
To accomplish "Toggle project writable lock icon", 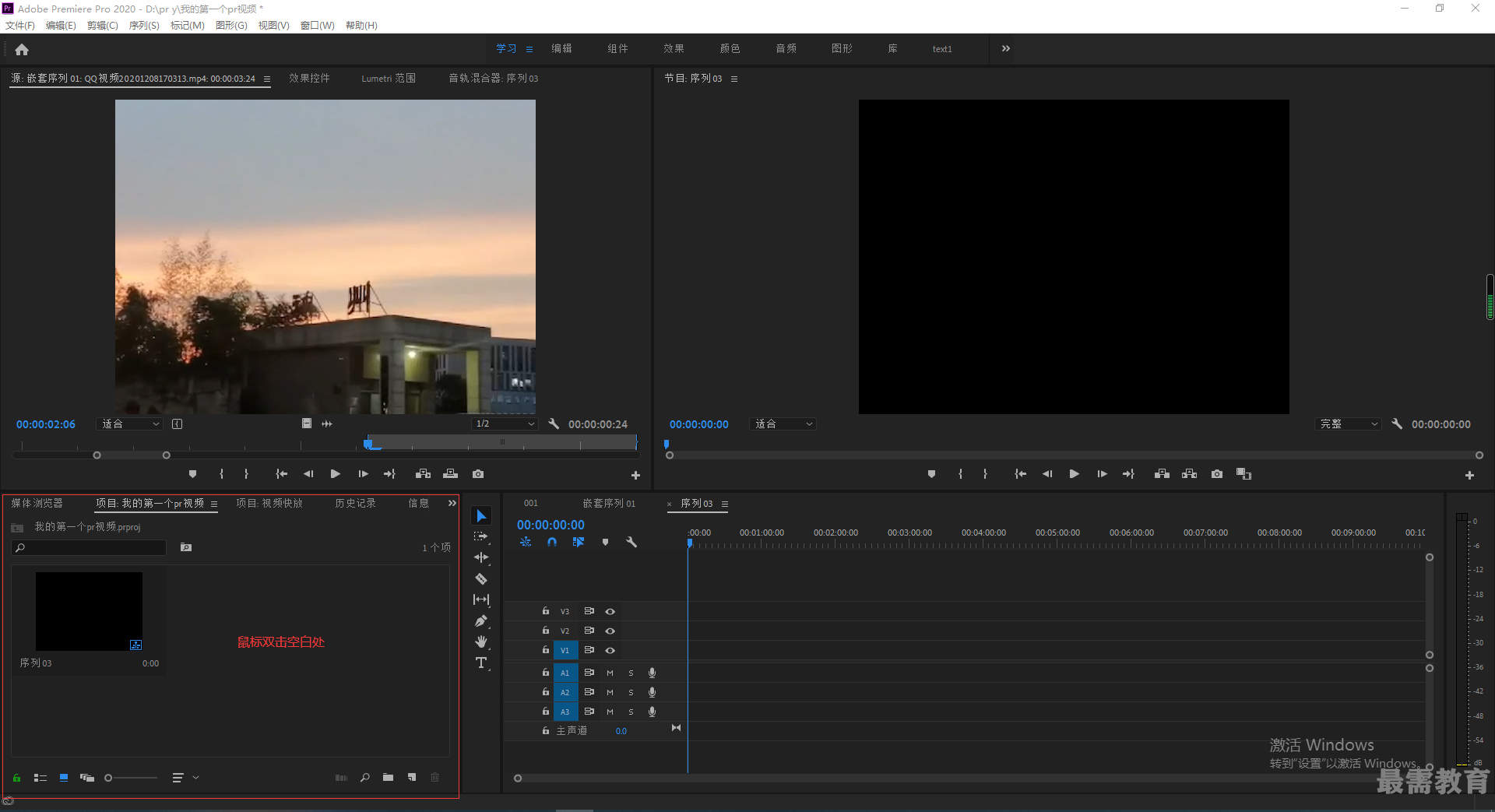I will 16,777.
